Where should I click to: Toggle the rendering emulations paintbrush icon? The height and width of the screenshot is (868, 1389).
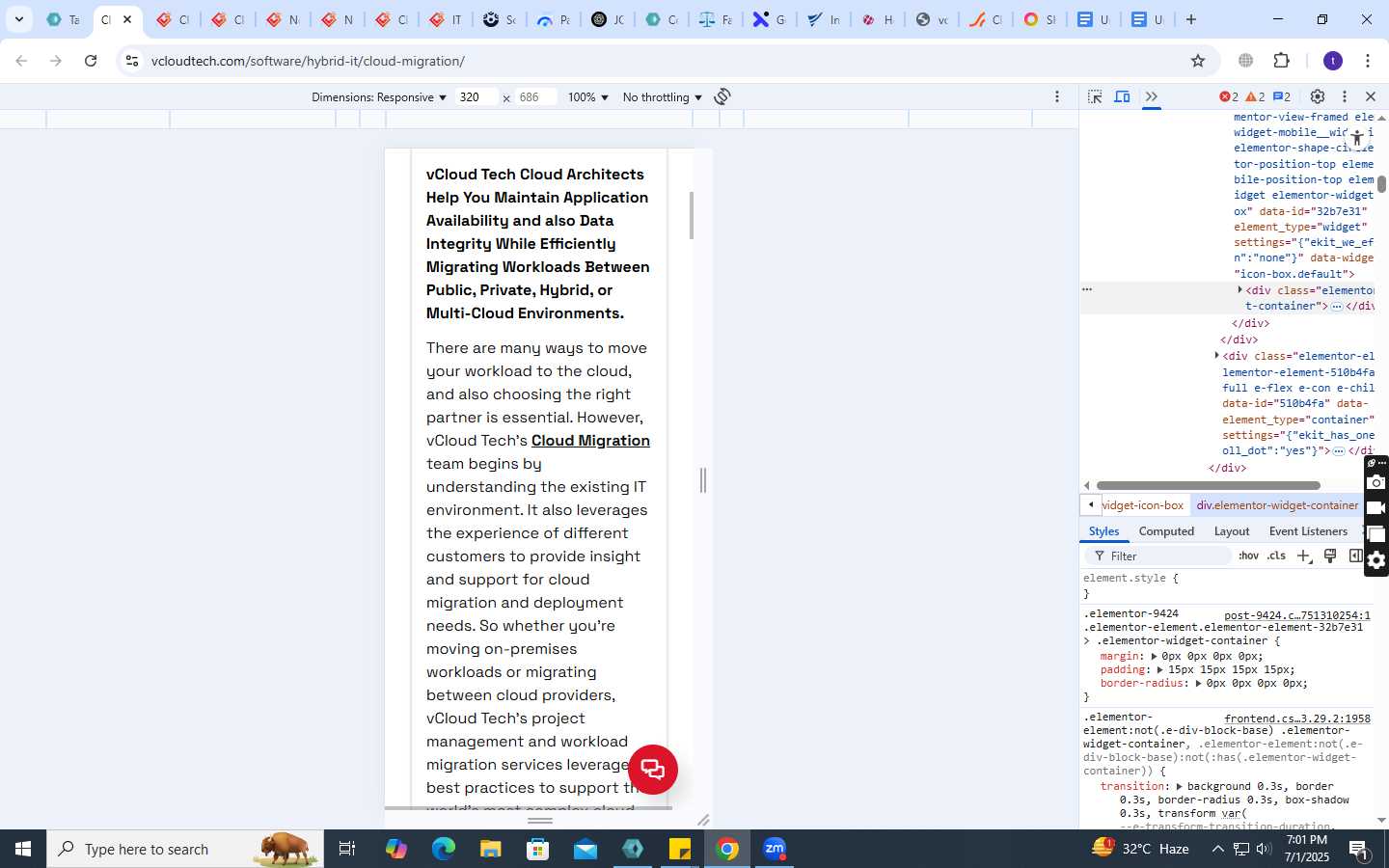click(1330, 556)
